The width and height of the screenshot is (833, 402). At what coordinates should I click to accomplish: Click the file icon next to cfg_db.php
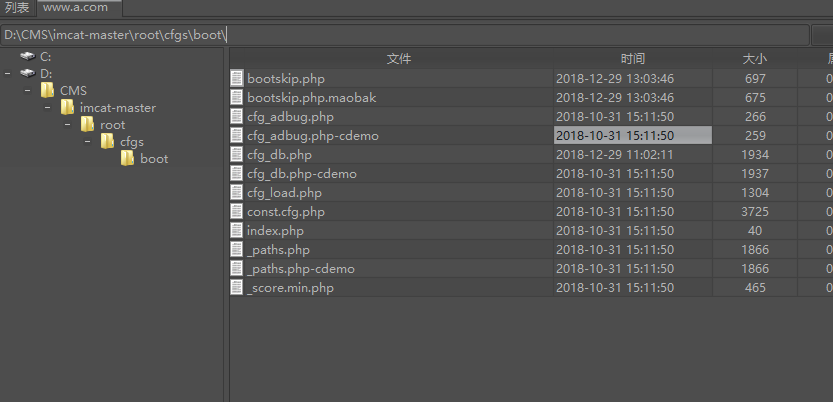coord(237,155)
